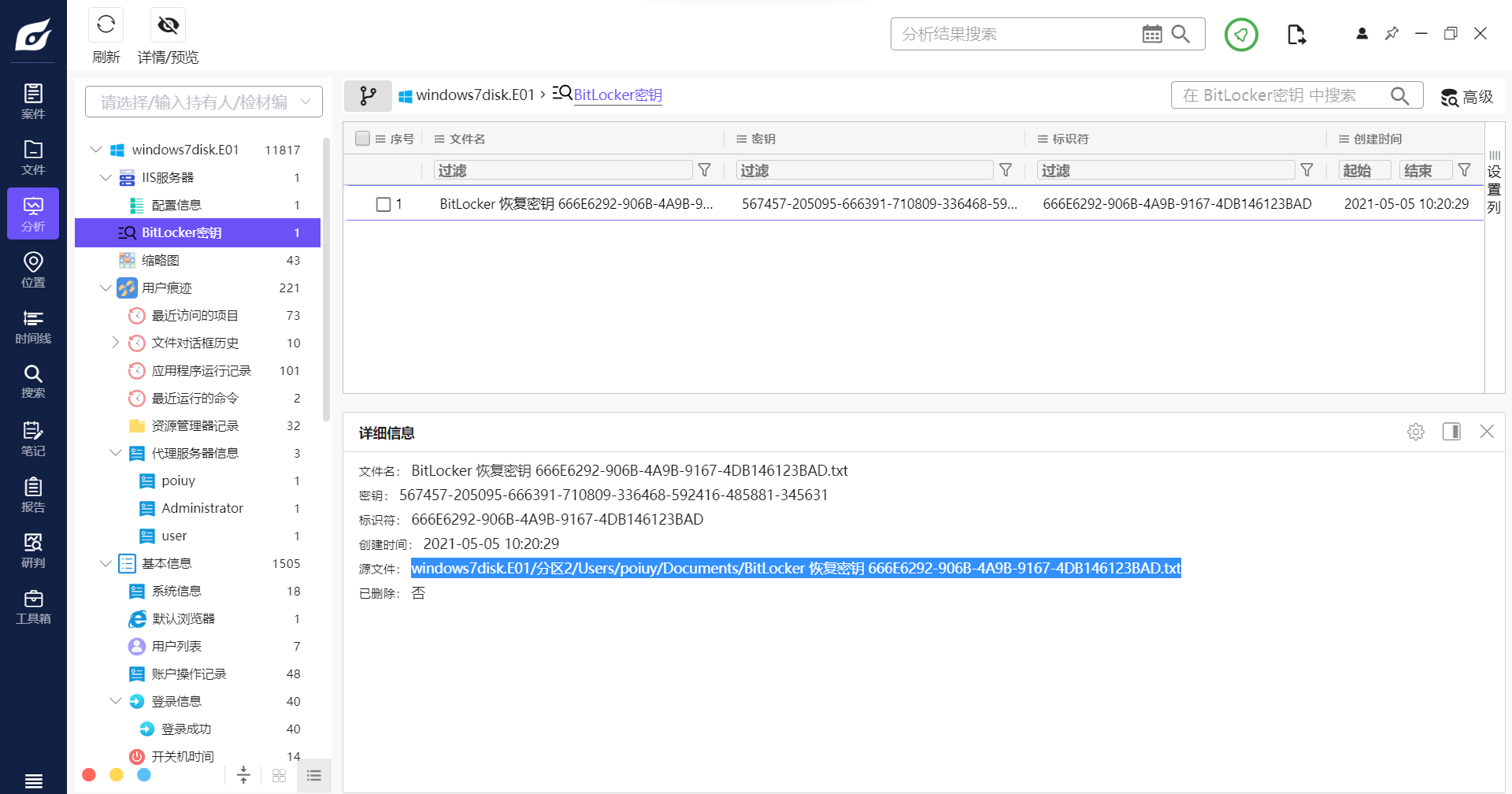Viewport: 1512px width, 794px height.
Task: Collapse the windows7disk.E01 tree node
Action: pyautogui.click(x=96, y=150)
